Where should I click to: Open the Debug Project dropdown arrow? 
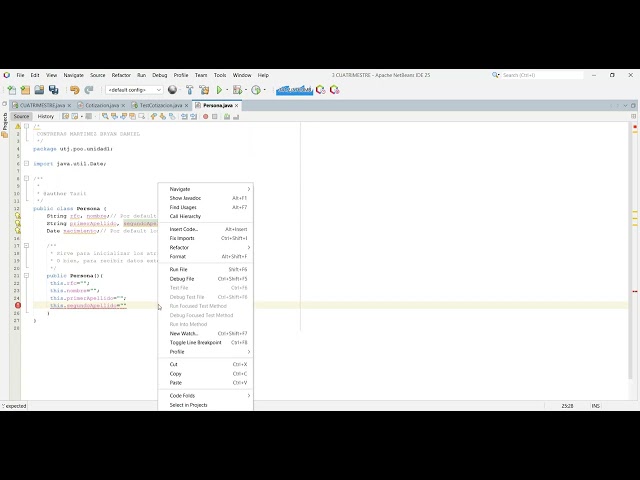(246, 90)
